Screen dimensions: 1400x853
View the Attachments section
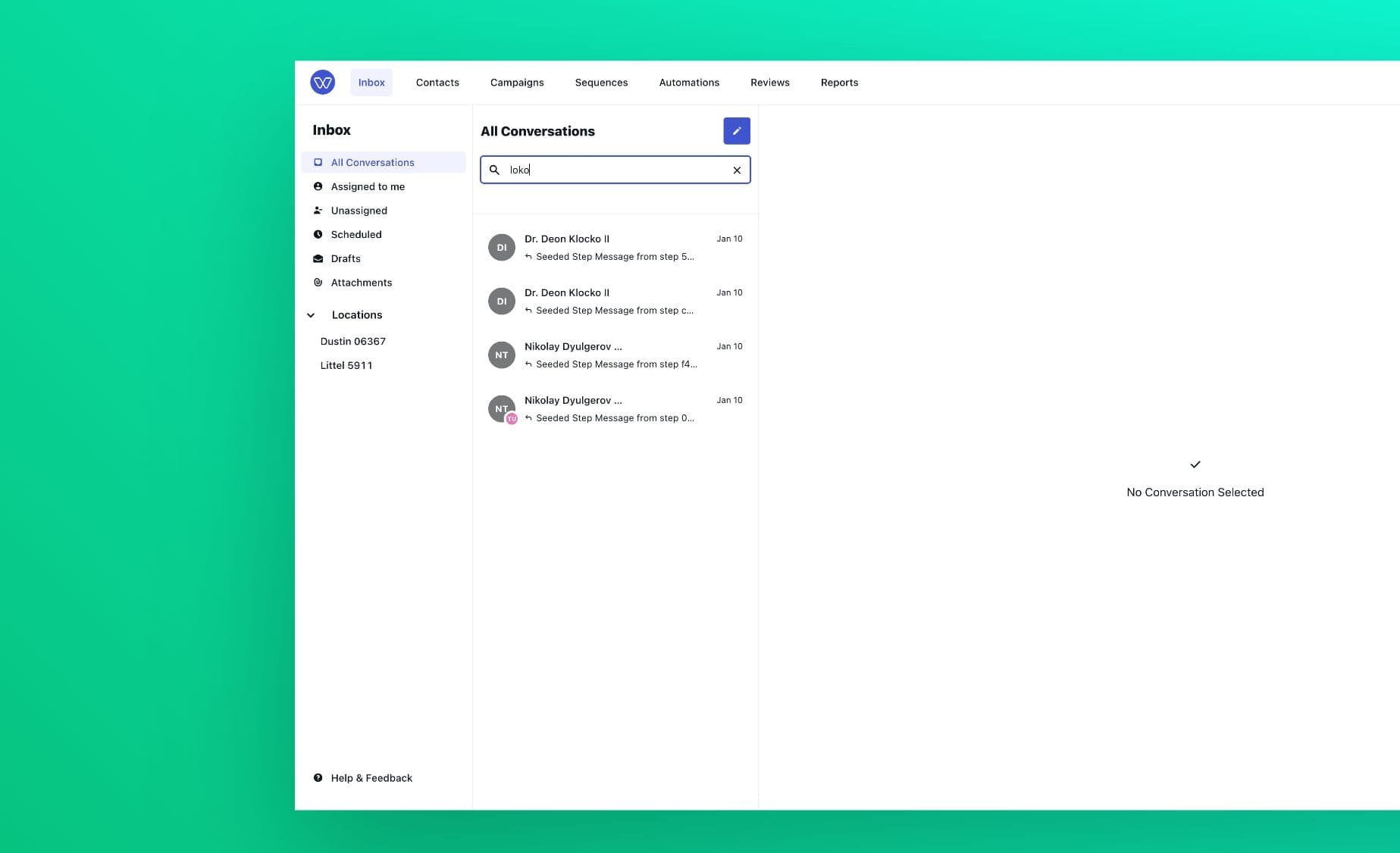point(361,283)
